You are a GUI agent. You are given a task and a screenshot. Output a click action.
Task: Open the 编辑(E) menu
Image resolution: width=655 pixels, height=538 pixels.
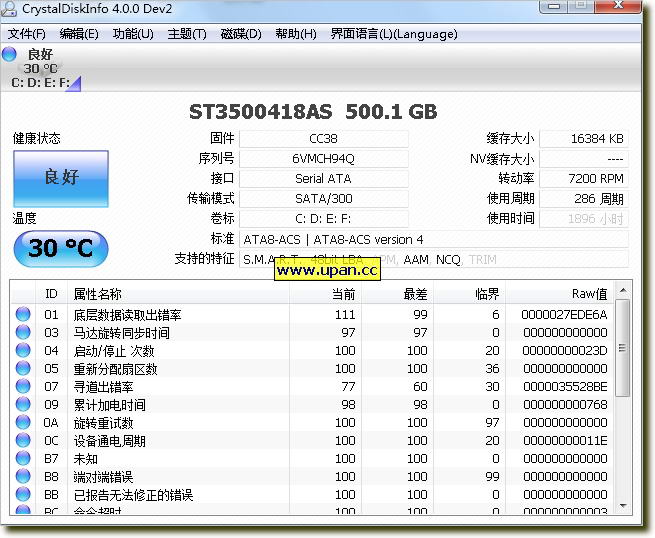[x=79, y=34]
